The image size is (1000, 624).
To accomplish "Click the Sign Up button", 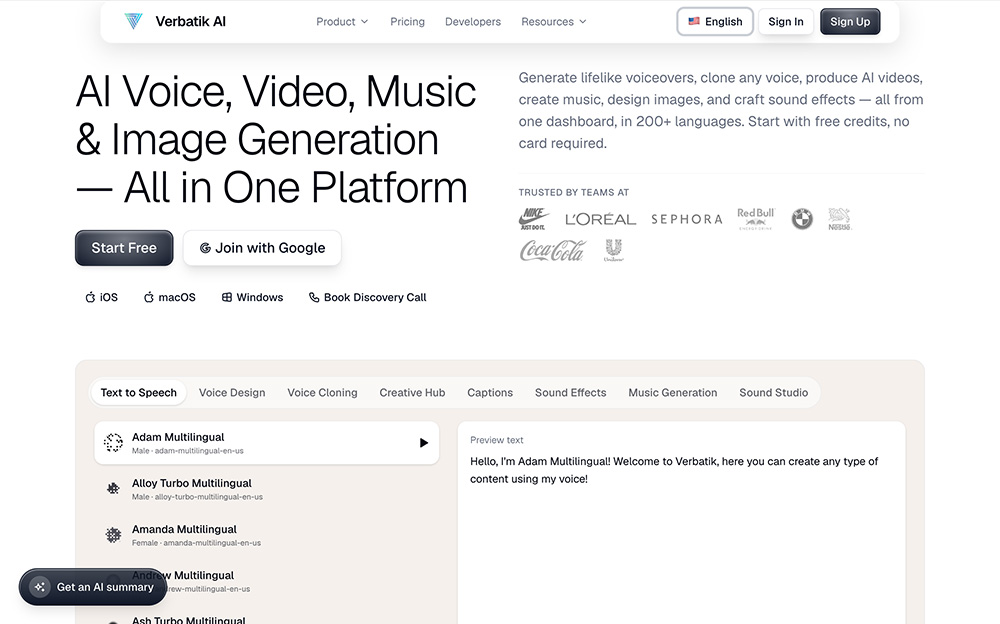I will click(850, 22).
